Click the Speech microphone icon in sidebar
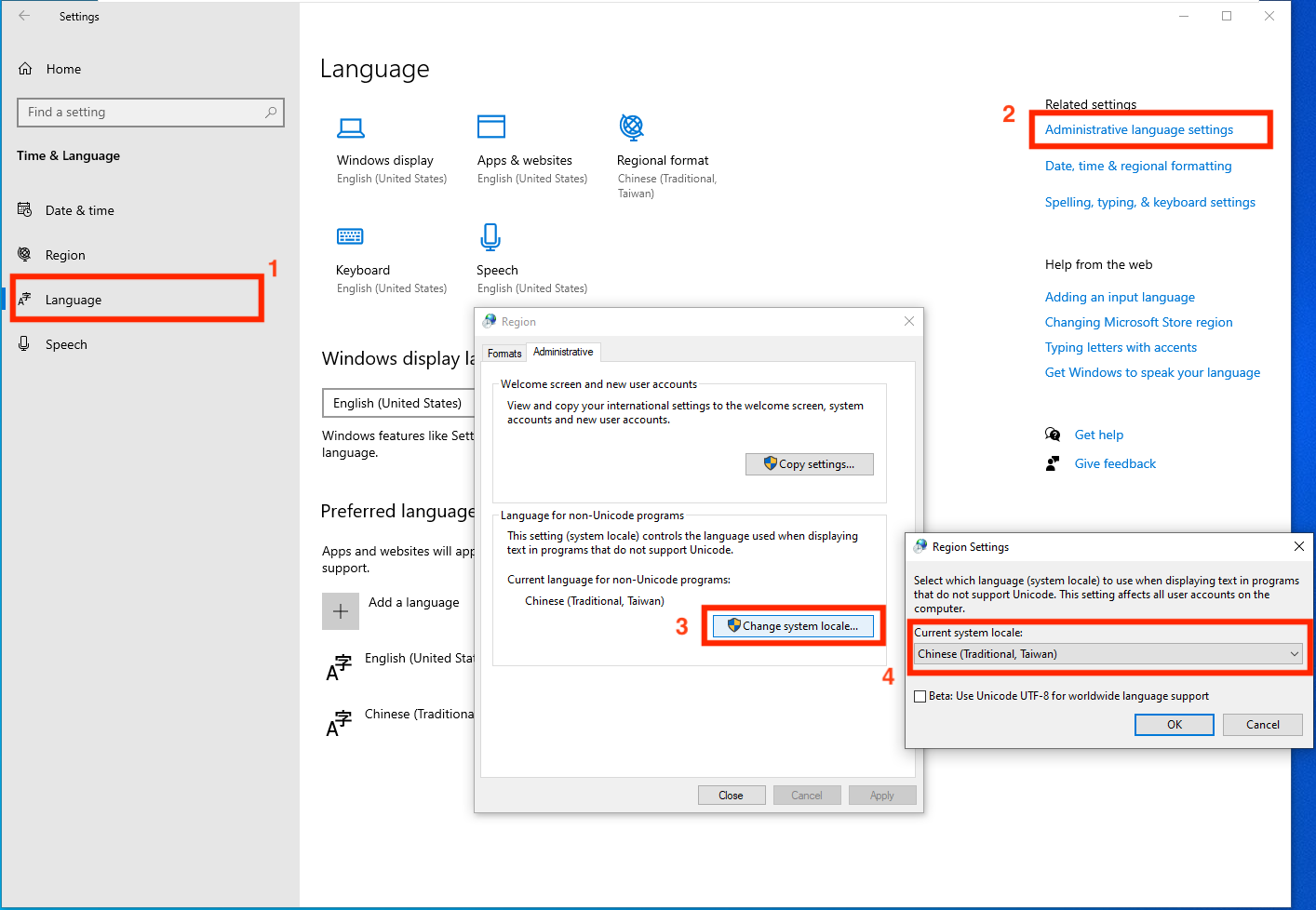The image size is (1316, 910). click(25, 344)
